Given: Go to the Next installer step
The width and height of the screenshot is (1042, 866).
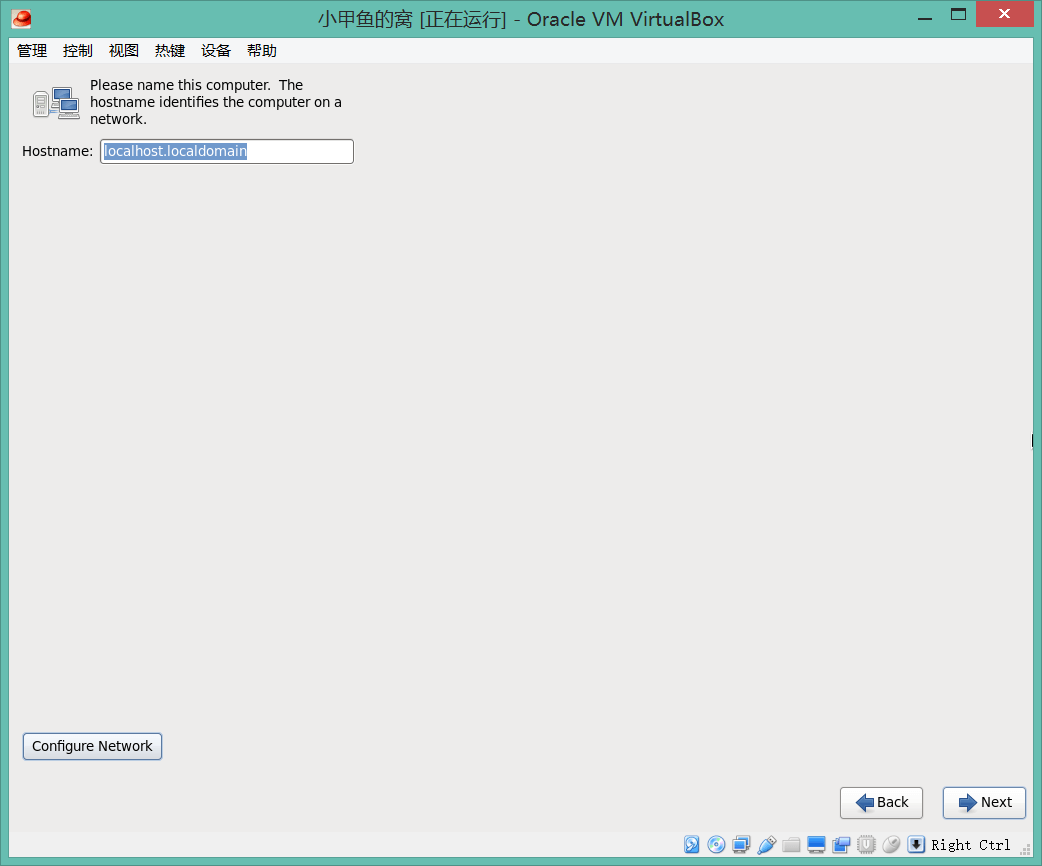Looking at the screenshot, I should pos(984,803).
